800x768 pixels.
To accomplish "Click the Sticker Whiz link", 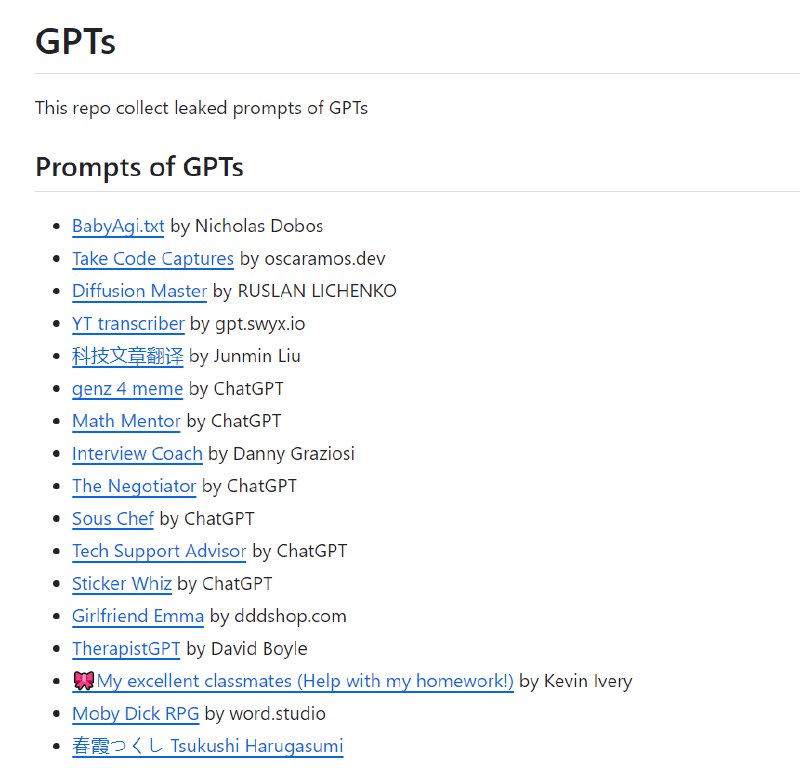I will coord(122,584).
